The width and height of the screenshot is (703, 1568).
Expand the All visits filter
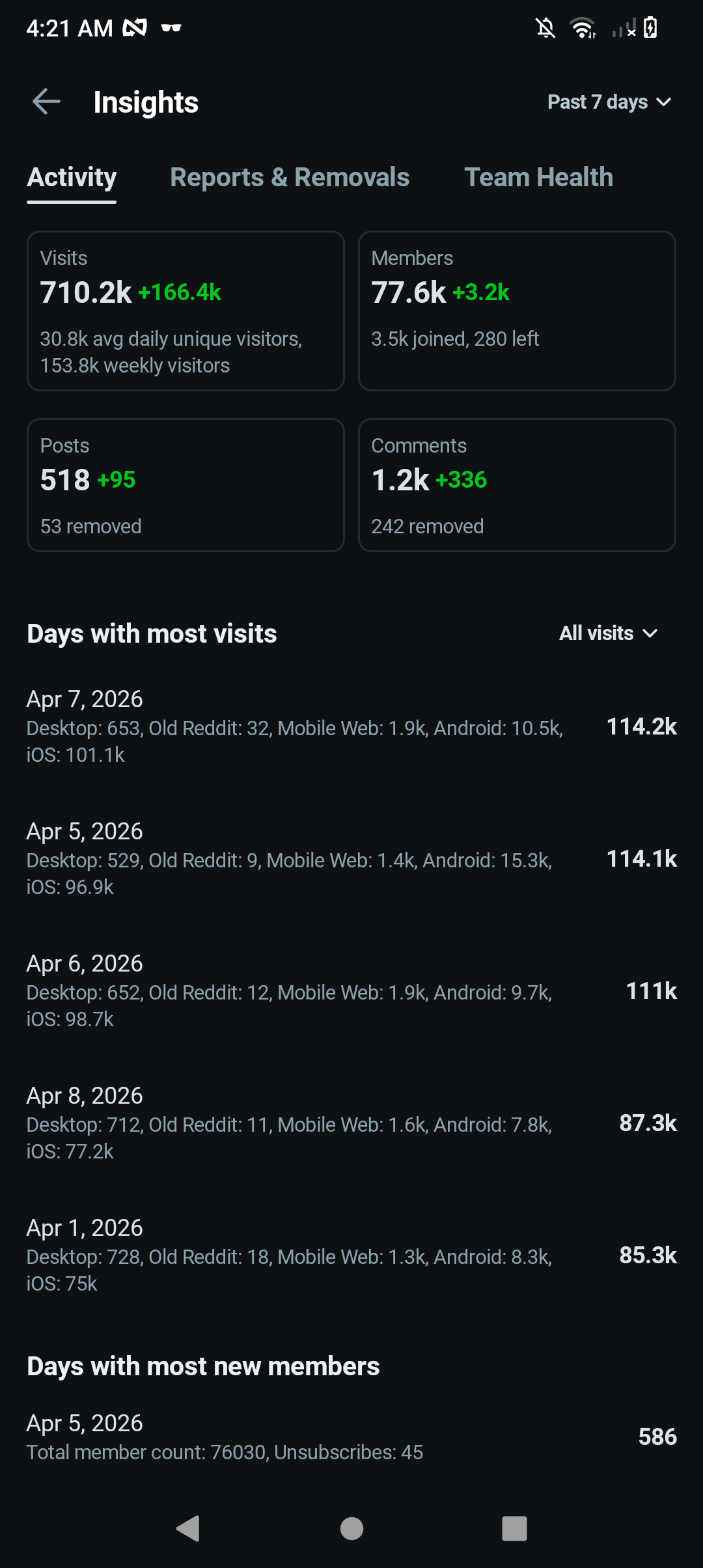pos(609,633)
